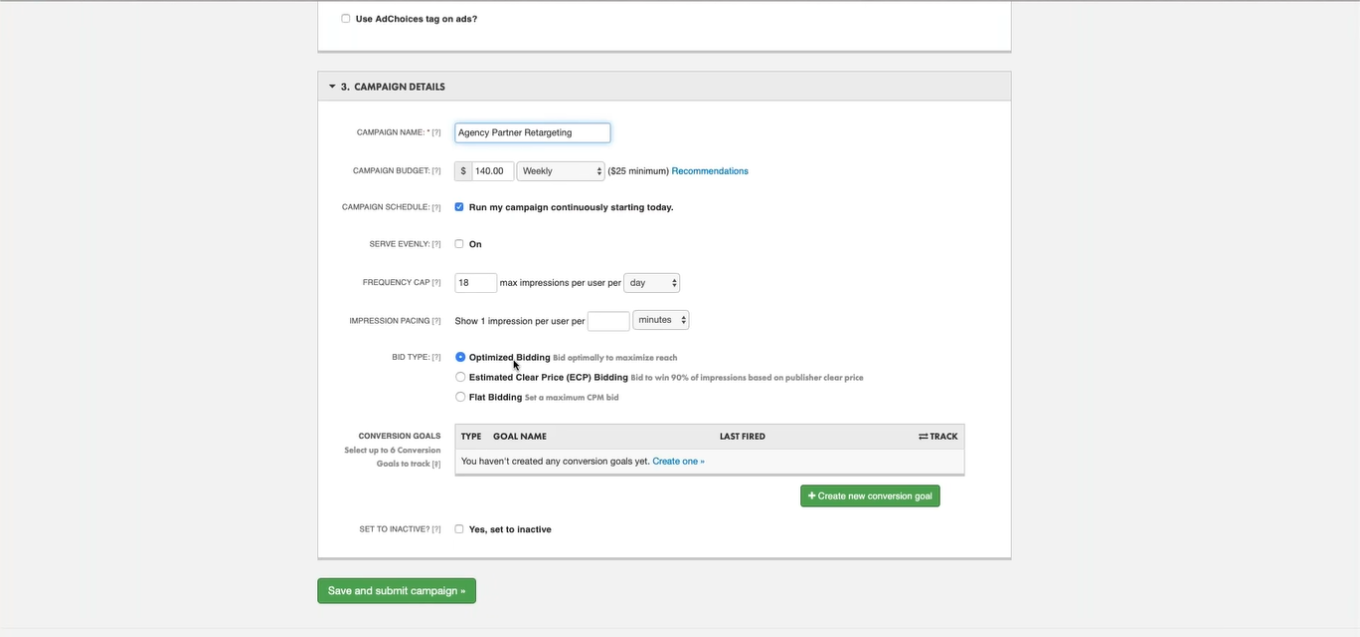Show help for Set to Inactive option
This screenshot has height=637, width=1360.
point(436,529)
